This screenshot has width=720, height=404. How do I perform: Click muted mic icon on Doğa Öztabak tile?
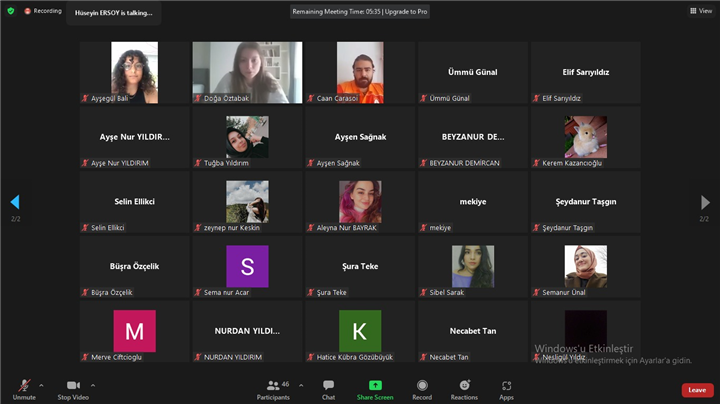click(198, 98)
